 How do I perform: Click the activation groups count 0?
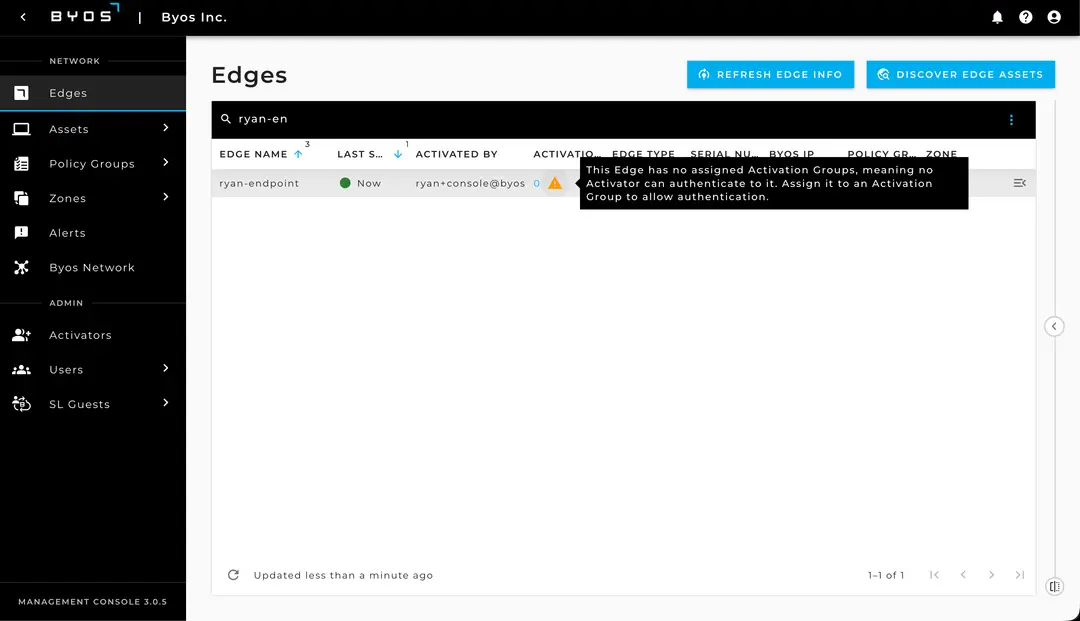click(537, 183)
